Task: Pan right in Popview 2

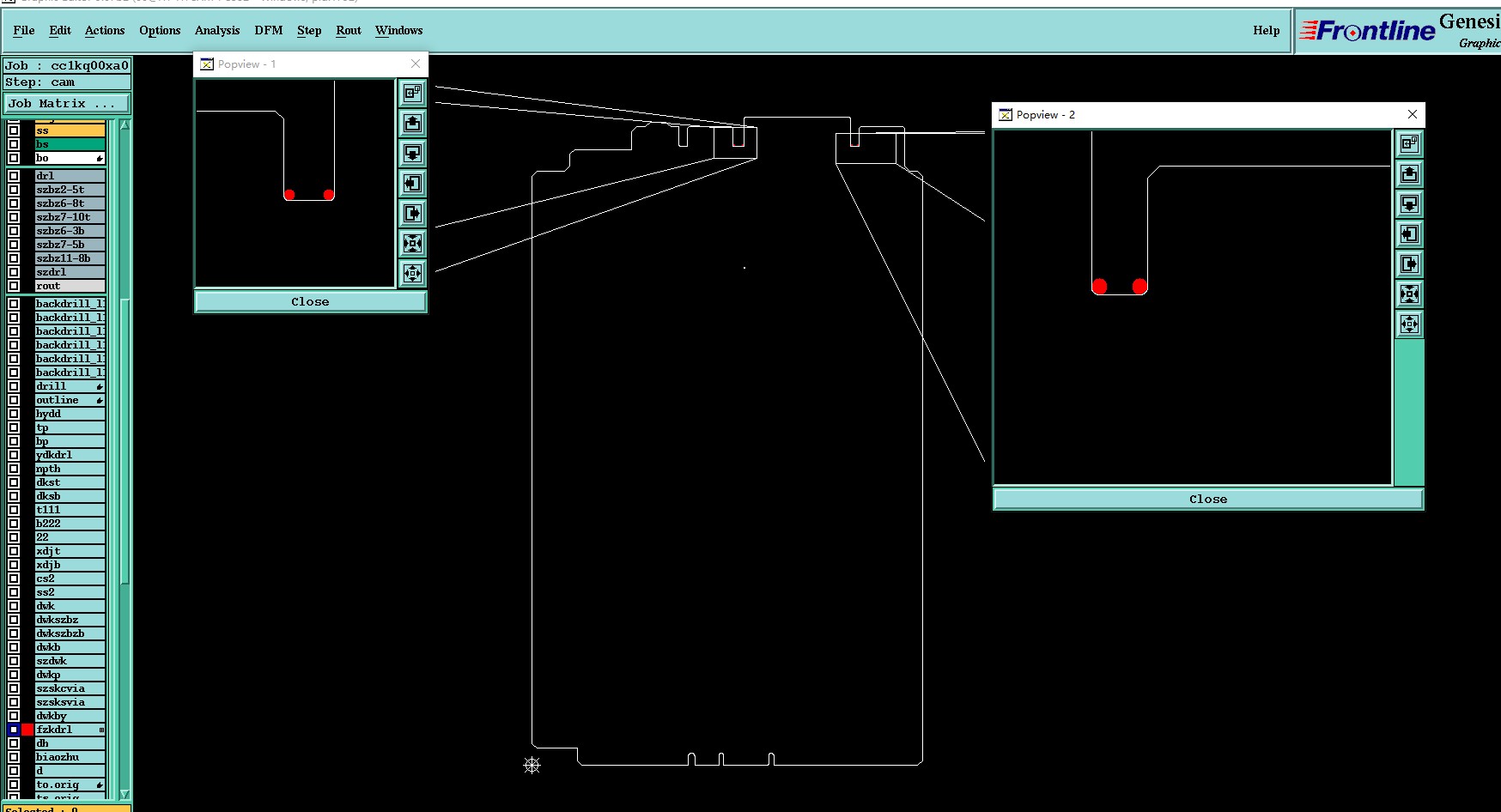Action: (1409, 264)
